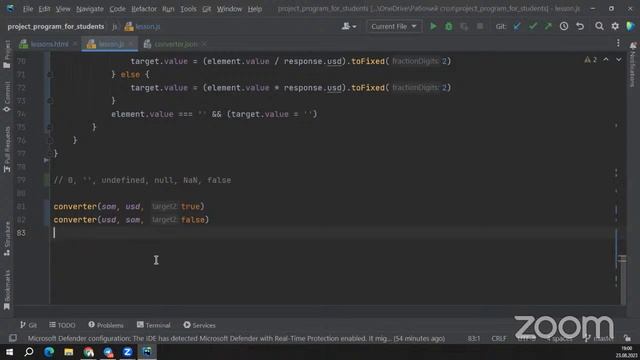The width and height of the screenshot is (640, 360).
Task: Click project_program_for_students breadcrumb
Action: (56, 27)
